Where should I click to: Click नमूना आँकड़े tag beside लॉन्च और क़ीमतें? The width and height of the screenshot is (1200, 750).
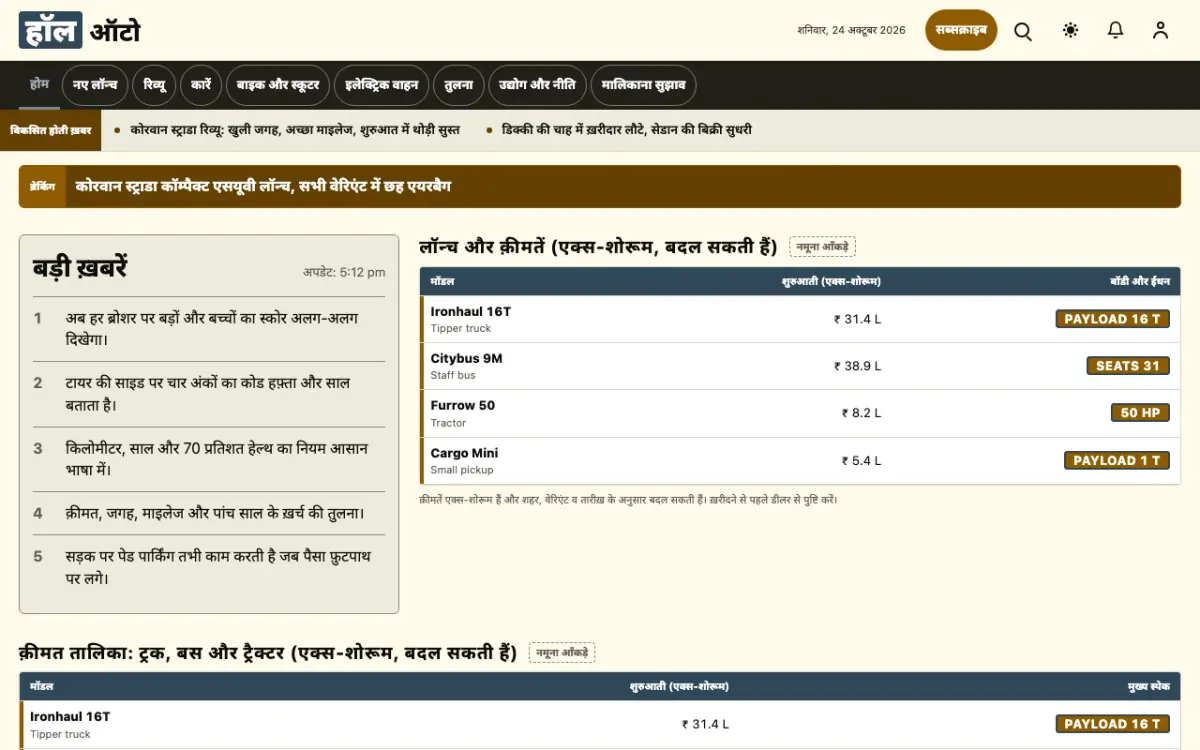point(823,246)
